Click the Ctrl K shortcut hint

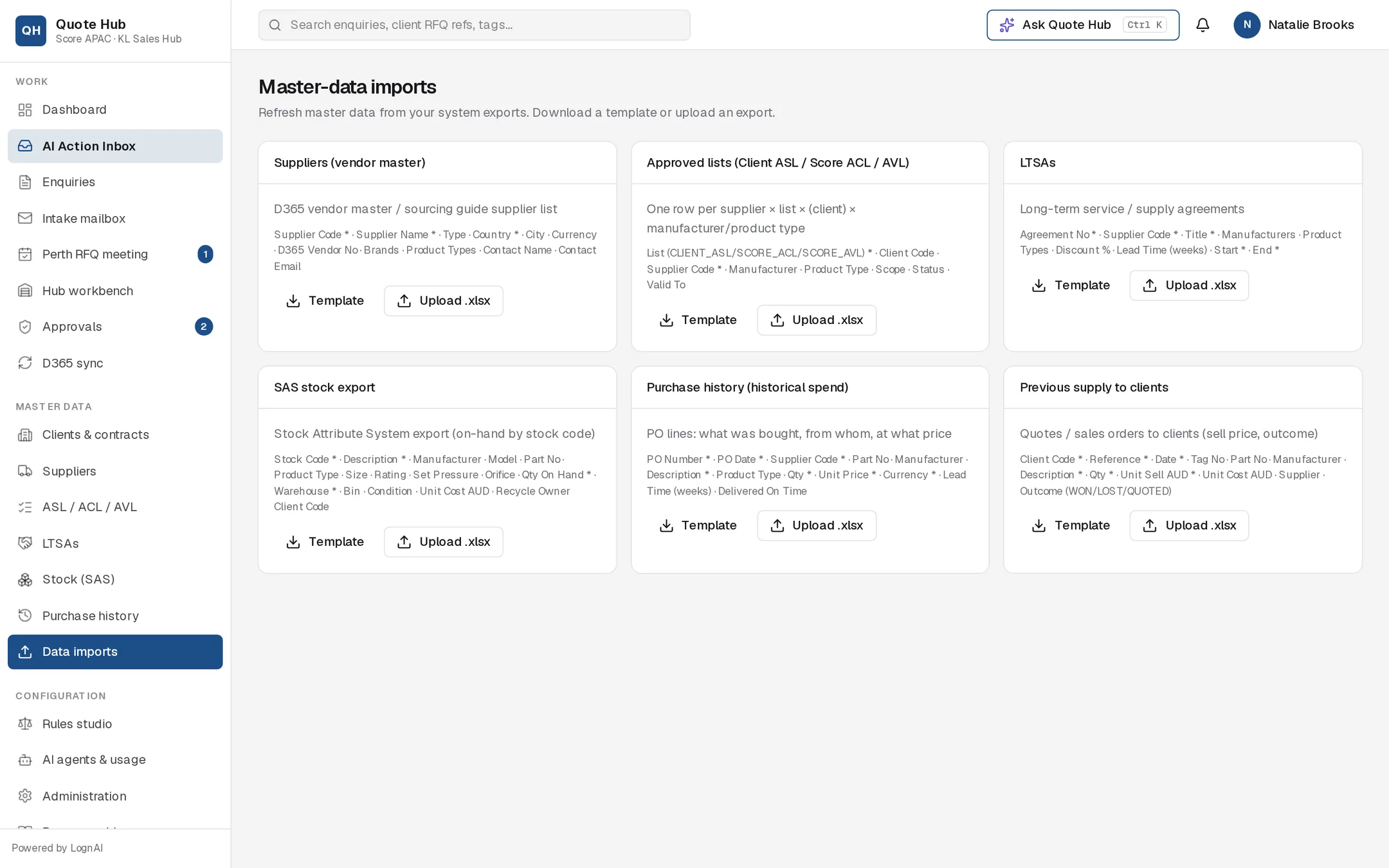pos(1145,25)
